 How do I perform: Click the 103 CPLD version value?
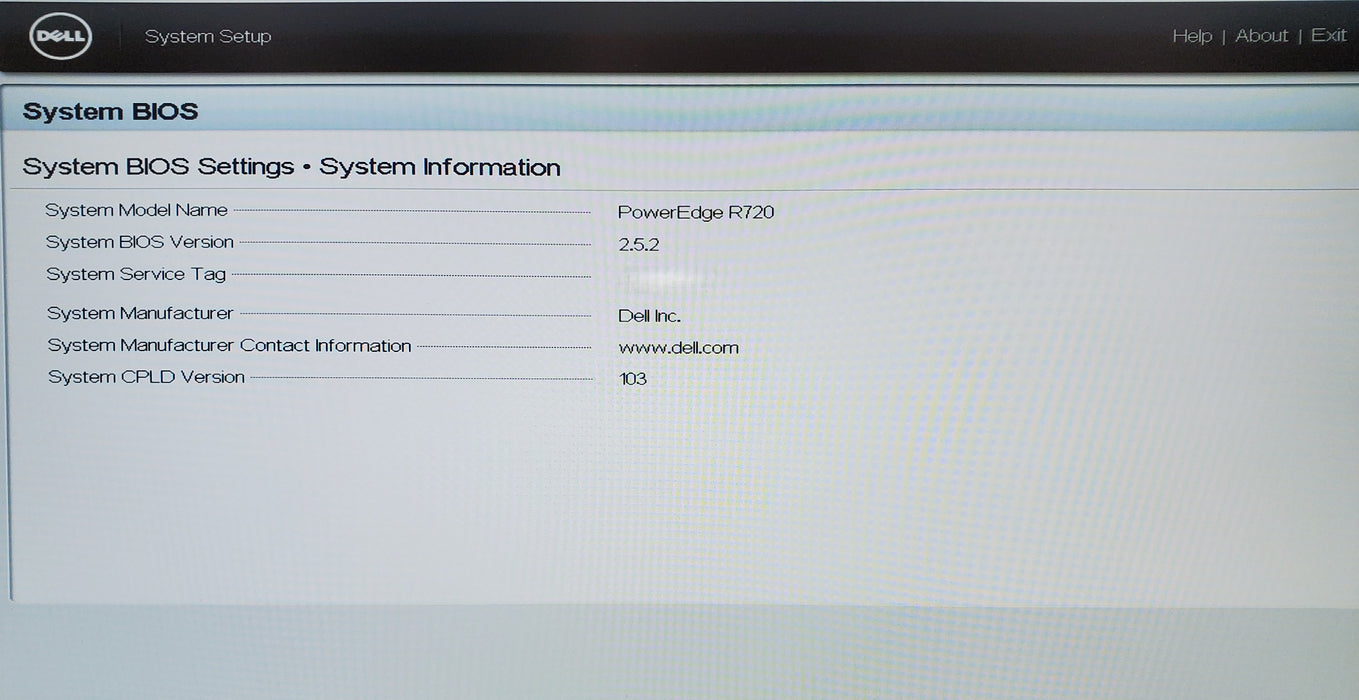coord(633,379)
